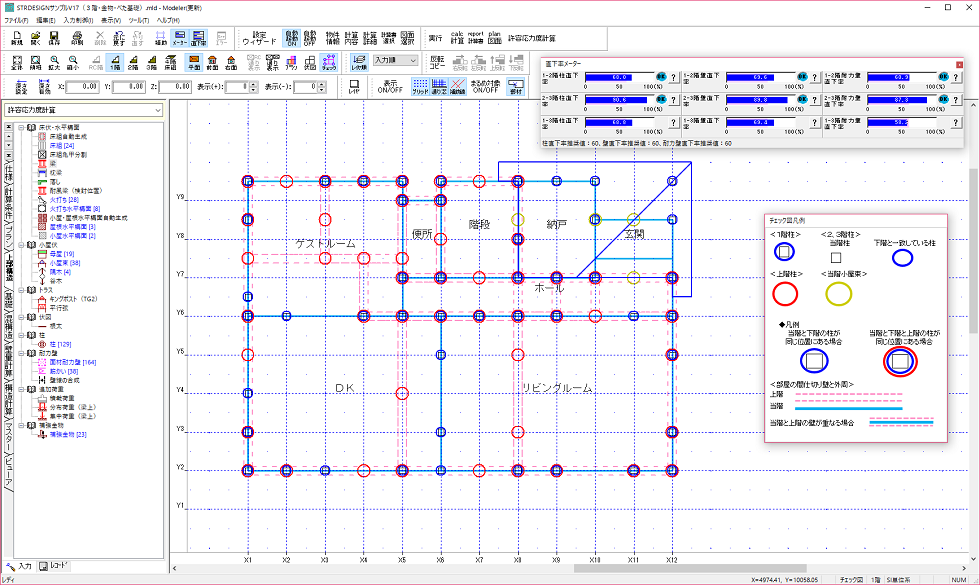Click the 許容応力度計算 toolbar button
Image resolution: width=980 pixels, height=585 pixels.
coord(532,38)
